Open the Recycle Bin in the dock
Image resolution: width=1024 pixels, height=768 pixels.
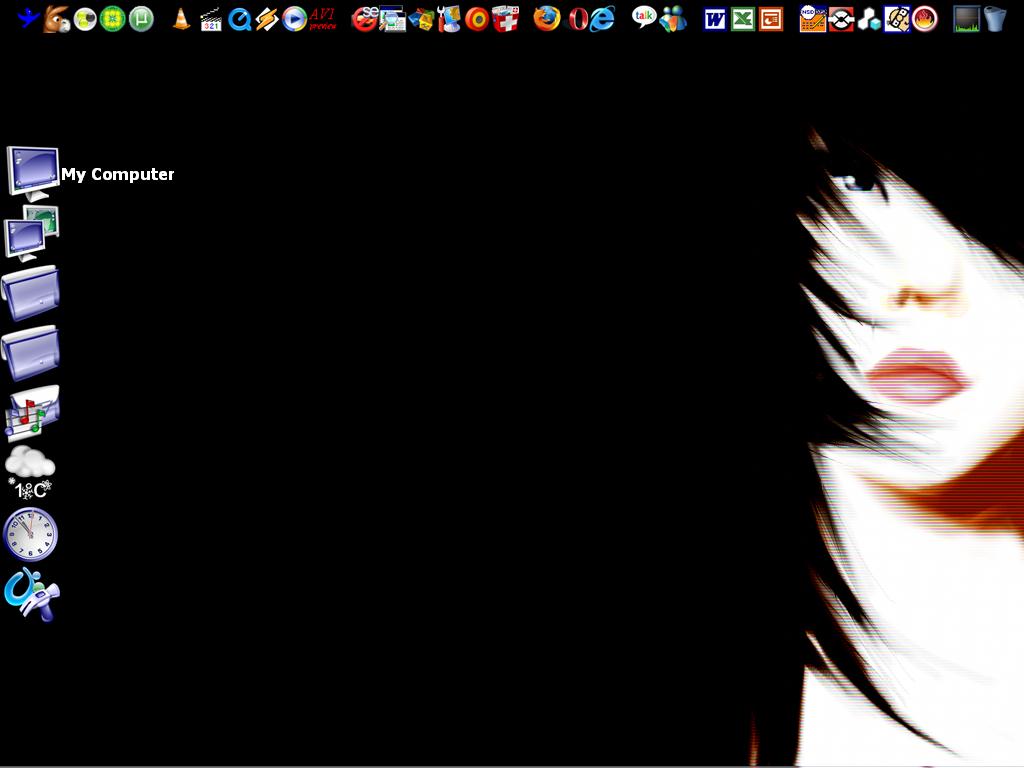pos(994,19)
